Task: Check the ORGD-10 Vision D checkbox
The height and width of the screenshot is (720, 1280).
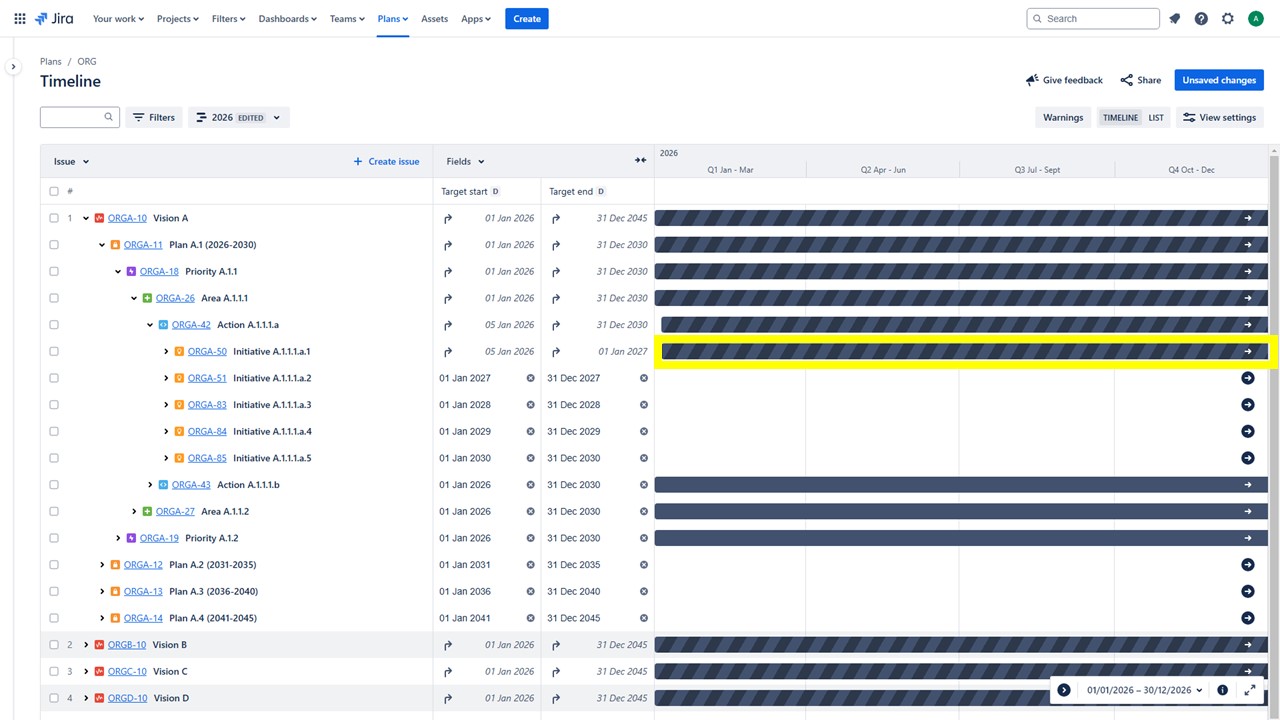Action: 54,698
